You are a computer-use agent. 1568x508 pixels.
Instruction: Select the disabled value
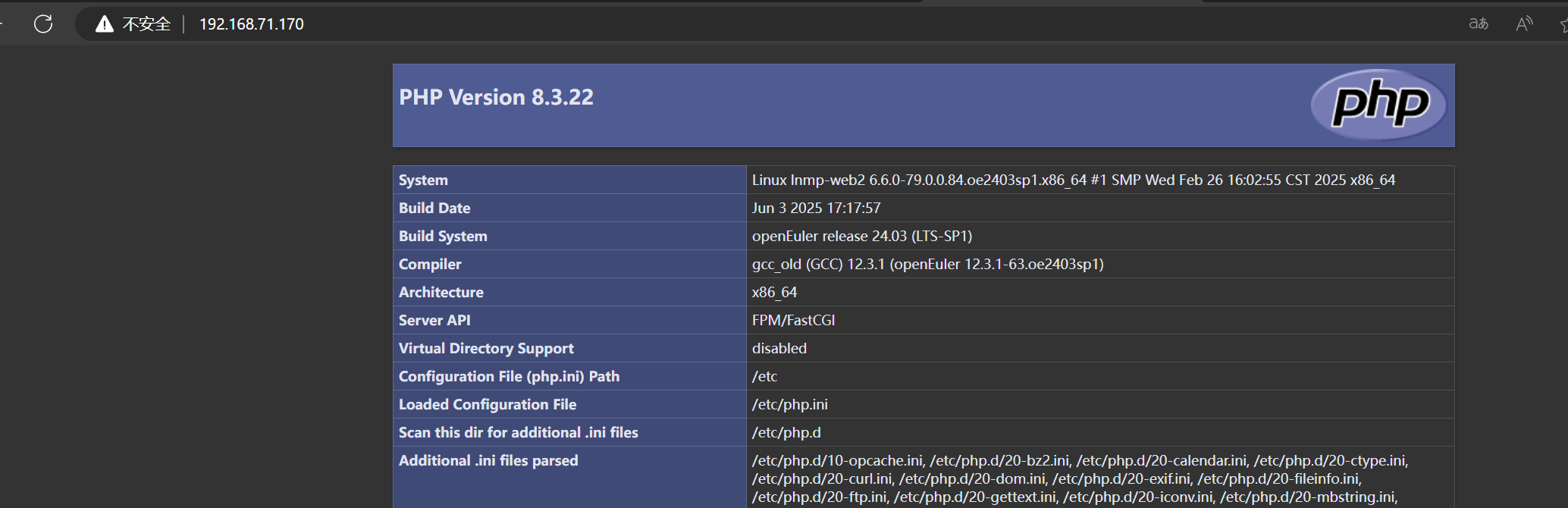[779, 348]
